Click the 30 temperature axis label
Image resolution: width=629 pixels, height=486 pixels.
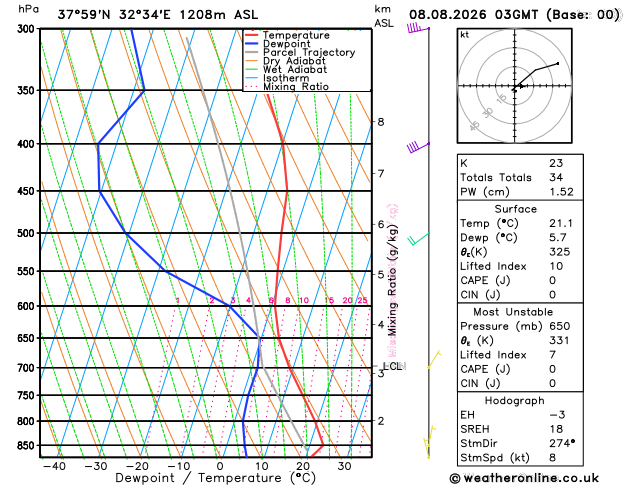[344, 466]
